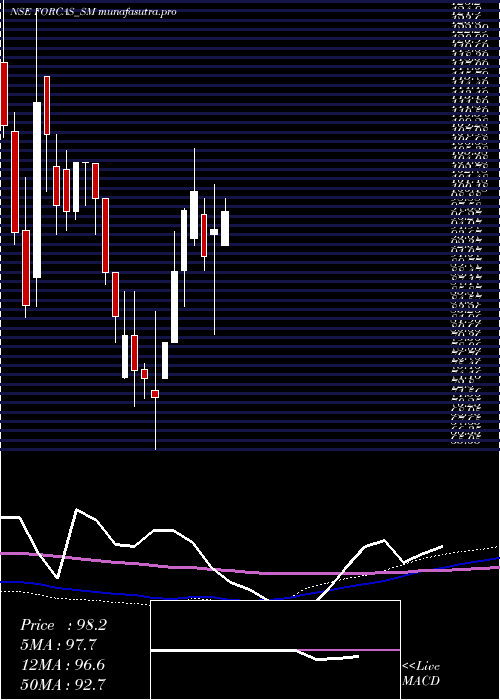Click the 'Price : 98.2' readout

(x=63, y=625)
